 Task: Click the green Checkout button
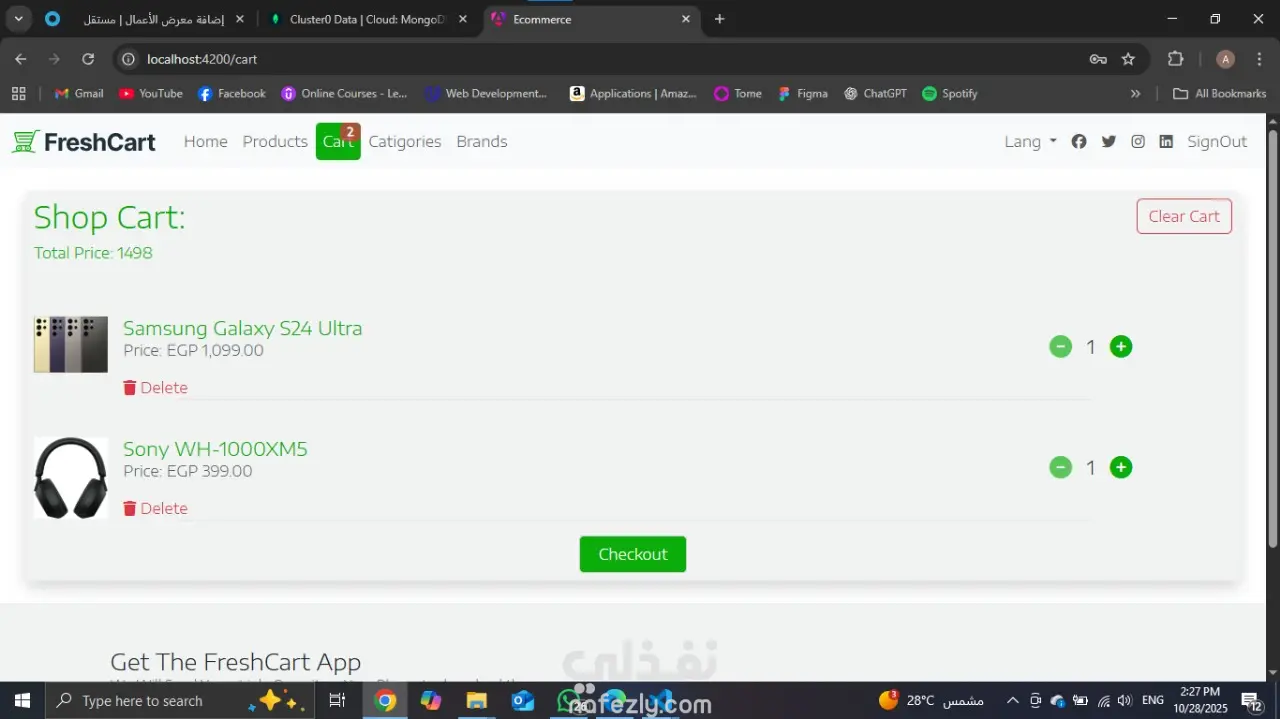click(633, 554)
